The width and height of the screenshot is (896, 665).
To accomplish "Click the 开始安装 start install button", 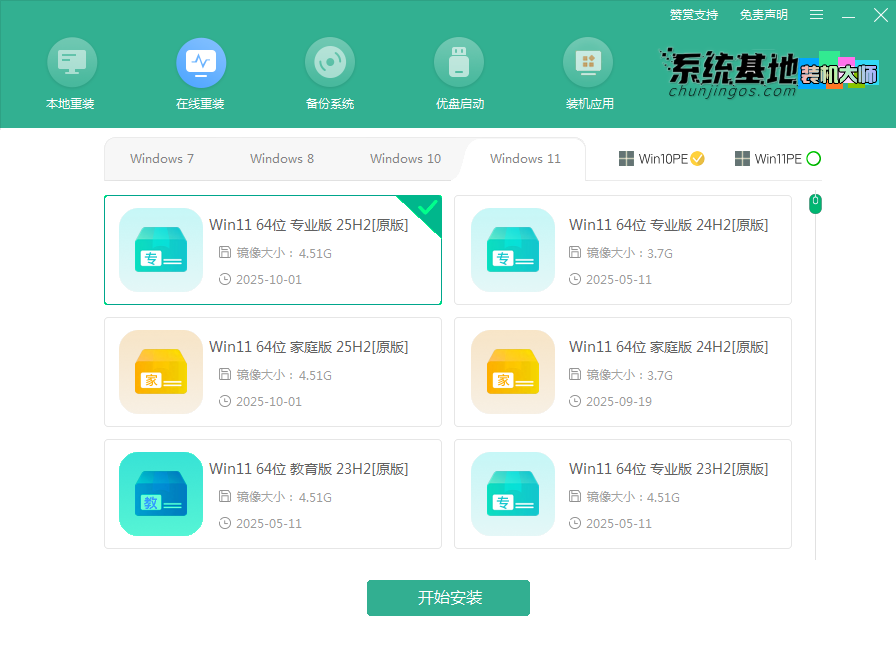I will coord(448,598).
